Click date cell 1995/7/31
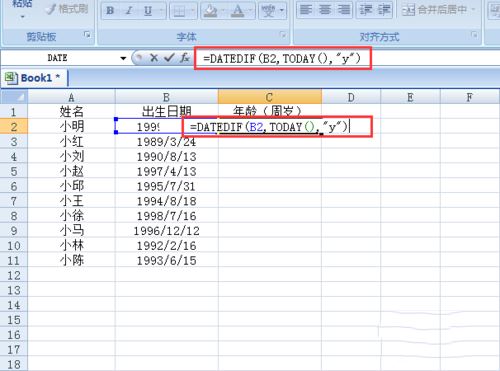Viewport: 500px width, 371px height. click(x=166, y=186)
